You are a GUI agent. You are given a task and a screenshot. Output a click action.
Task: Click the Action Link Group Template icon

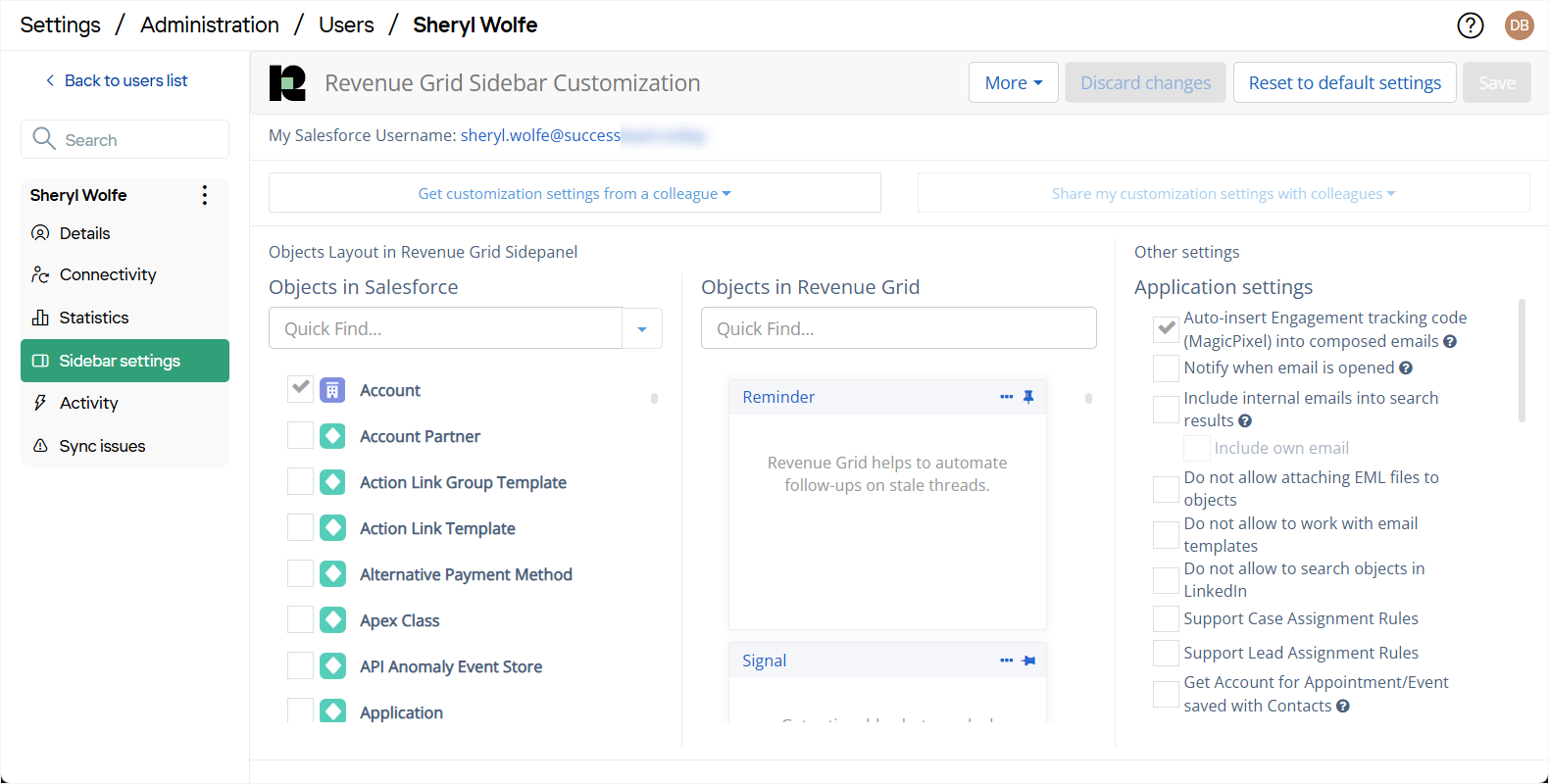(x=332, y=482)
